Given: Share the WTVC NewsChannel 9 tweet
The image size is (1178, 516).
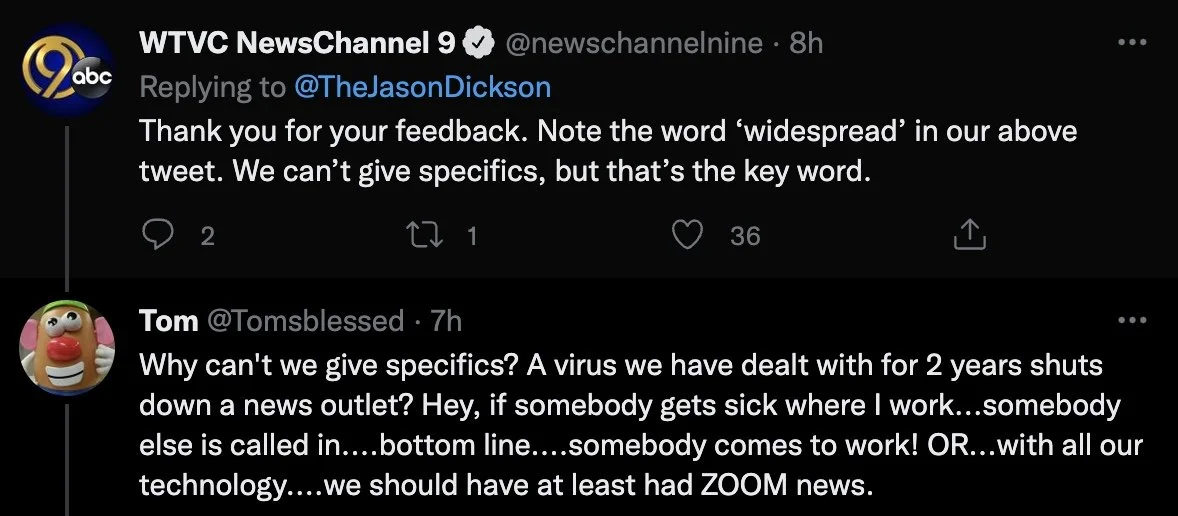Looking at the screenshot, I should coord(970,235).
